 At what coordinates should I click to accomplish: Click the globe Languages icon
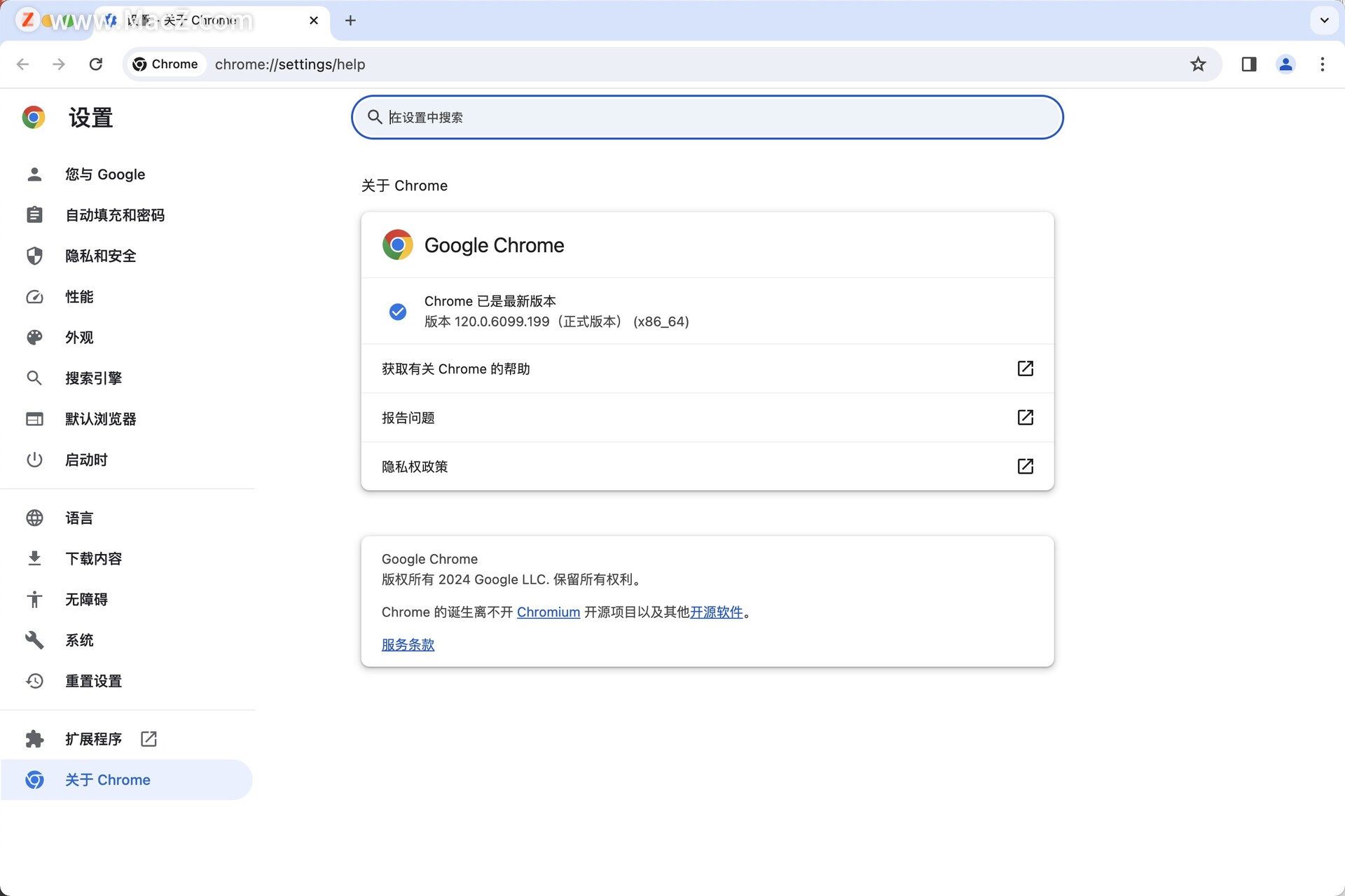(34, 518)
